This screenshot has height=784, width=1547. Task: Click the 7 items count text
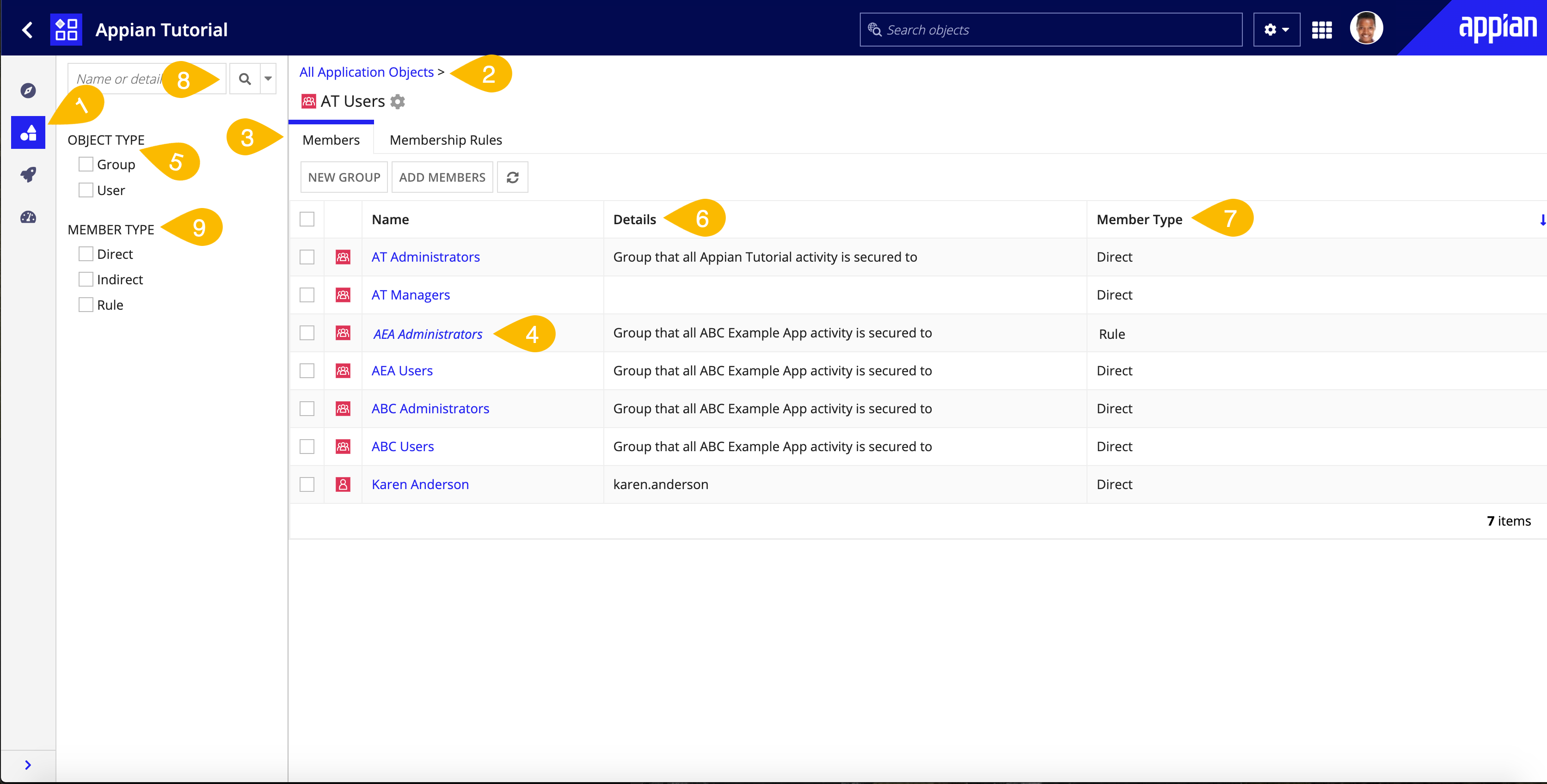(x=1509, y=521)
